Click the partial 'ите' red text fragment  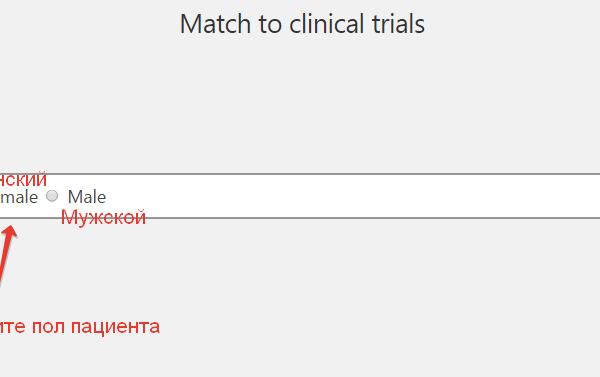[x=13, y=328]
